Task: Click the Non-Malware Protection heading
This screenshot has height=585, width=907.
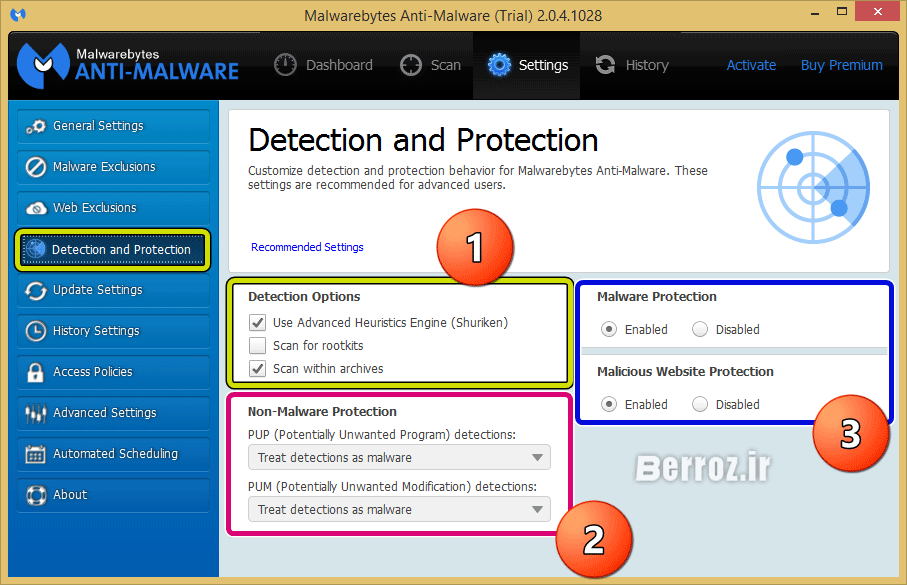Action: (x=322, y=412)
